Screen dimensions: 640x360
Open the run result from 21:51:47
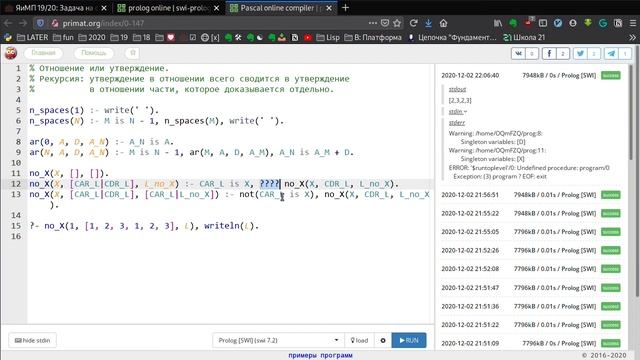[531, 287]
